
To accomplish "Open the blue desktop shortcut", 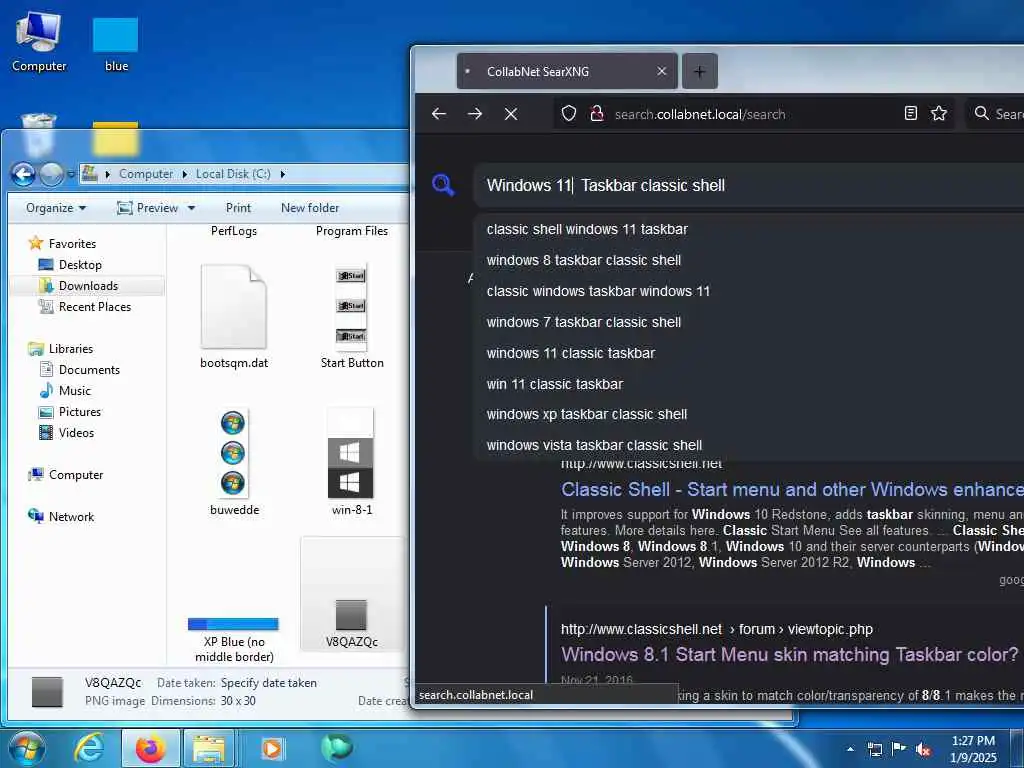I will click(x=116, y=43).
